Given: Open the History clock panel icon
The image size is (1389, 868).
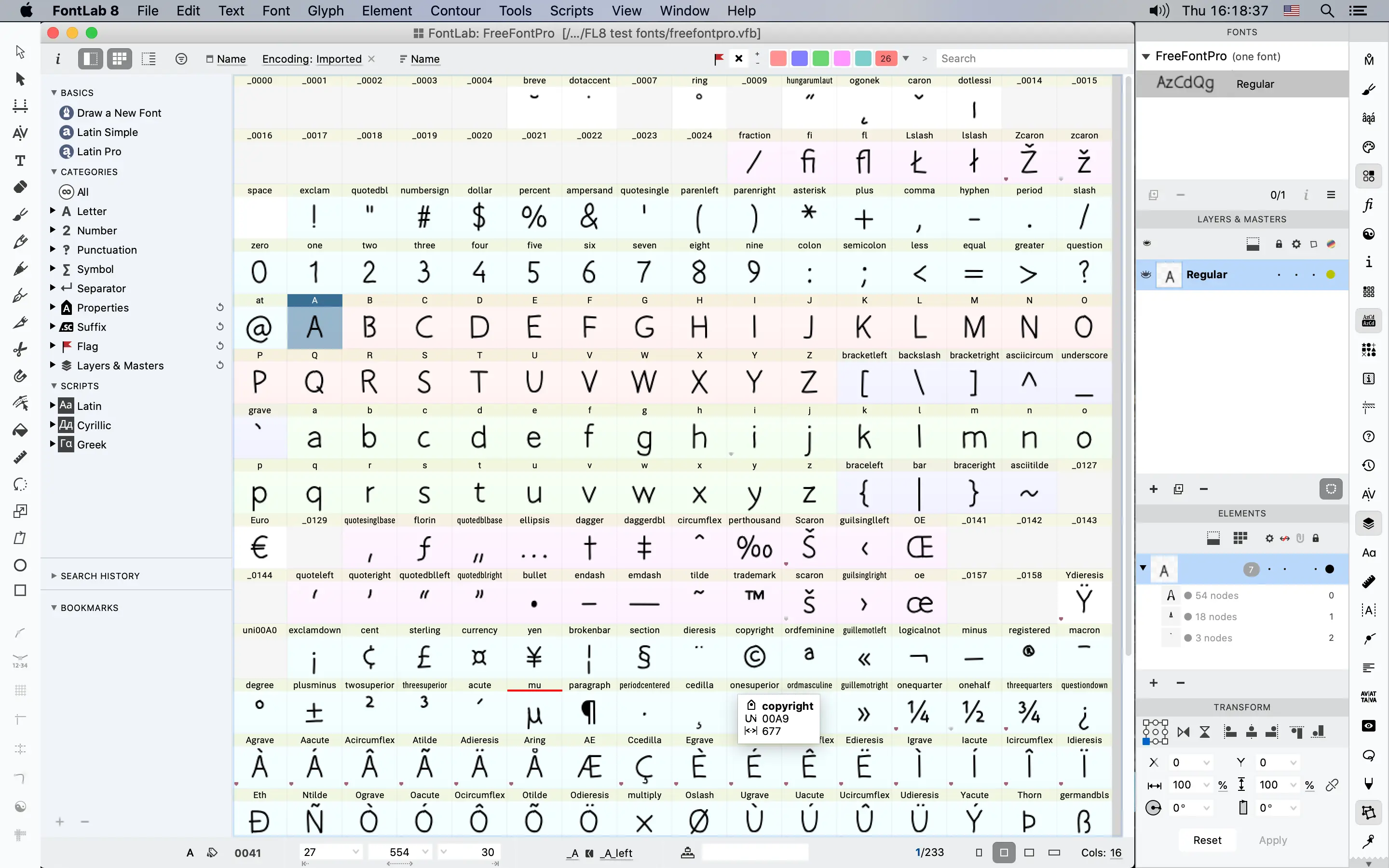Looking at the screenshot, I should tap(1369, 465).
